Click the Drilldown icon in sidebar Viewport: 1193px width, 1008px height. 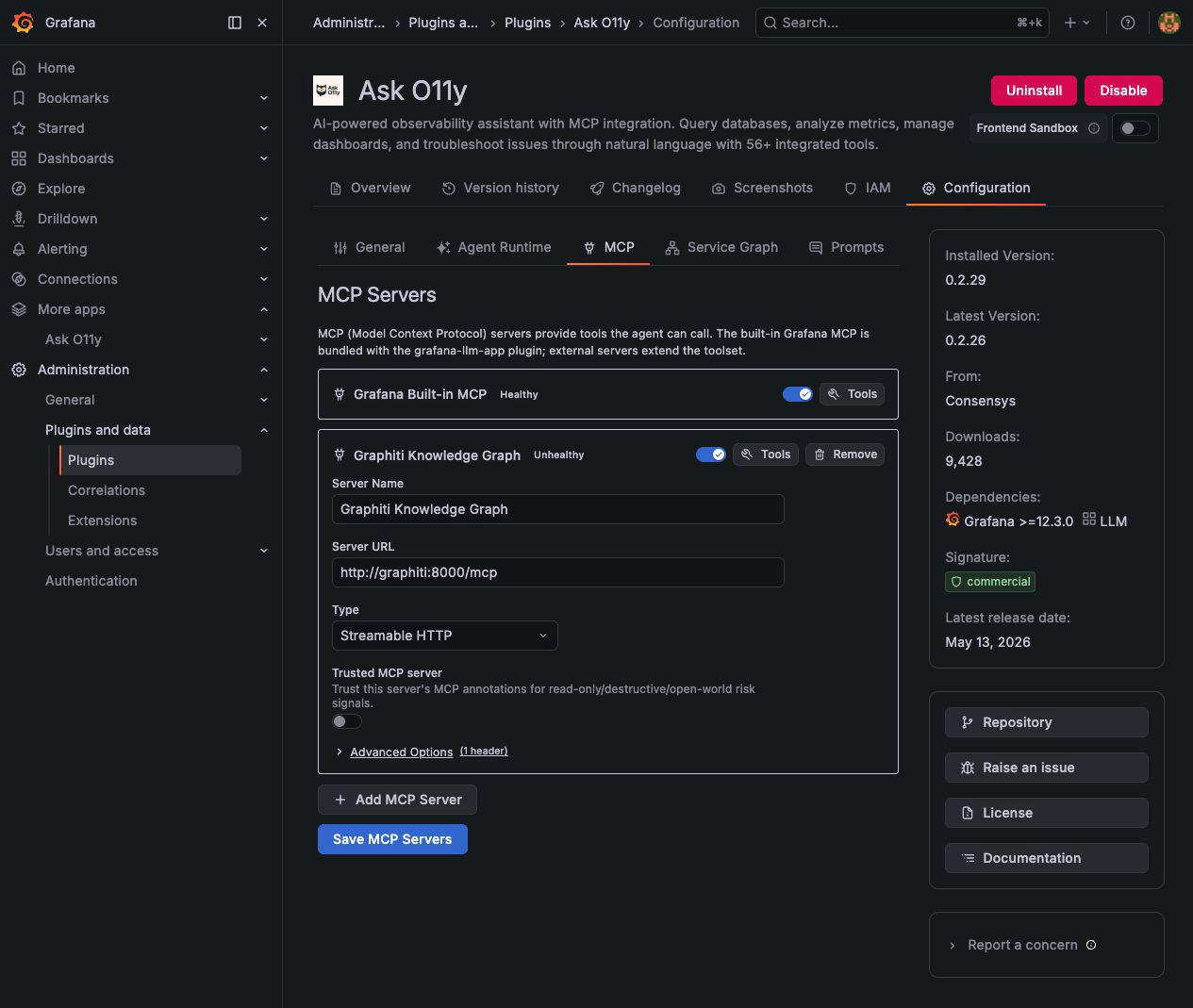[19, 219]
